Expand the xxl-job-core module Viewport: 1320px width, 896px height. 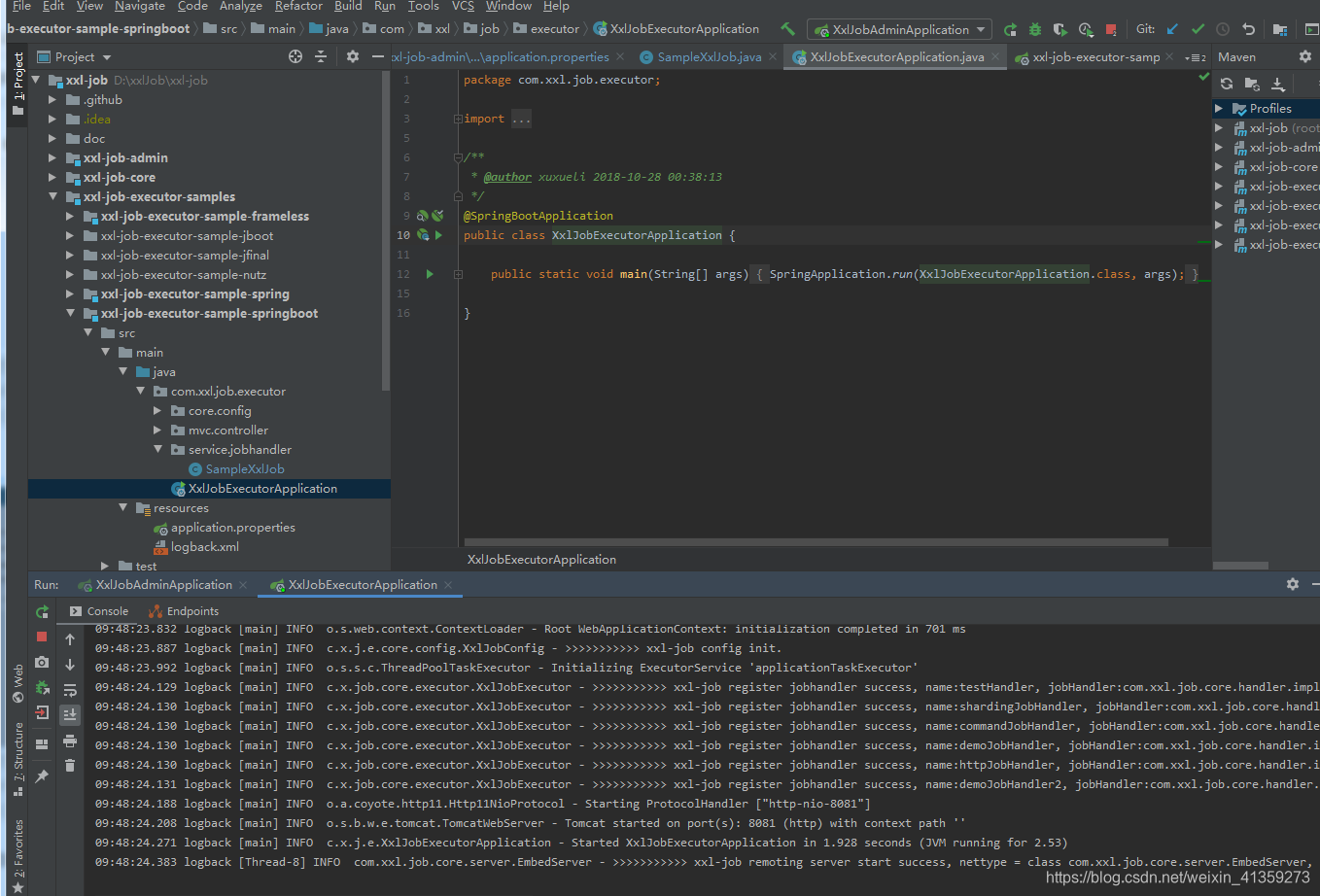click(x=52, y=178)
